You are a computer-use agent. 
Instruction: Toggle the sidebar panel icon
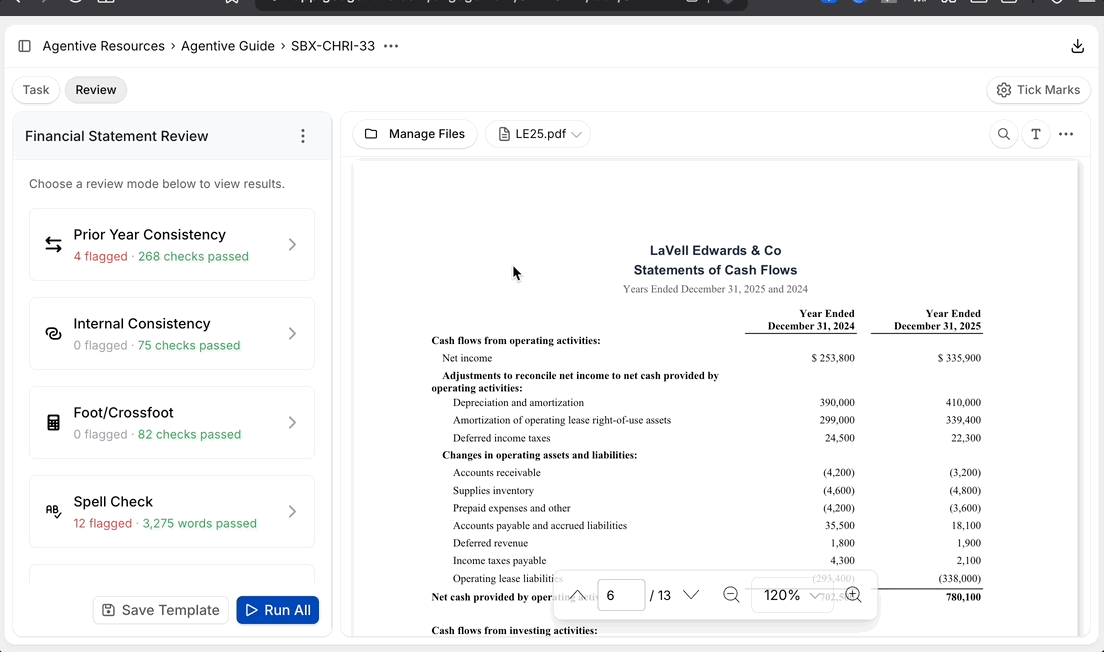(x=25, y=46)
